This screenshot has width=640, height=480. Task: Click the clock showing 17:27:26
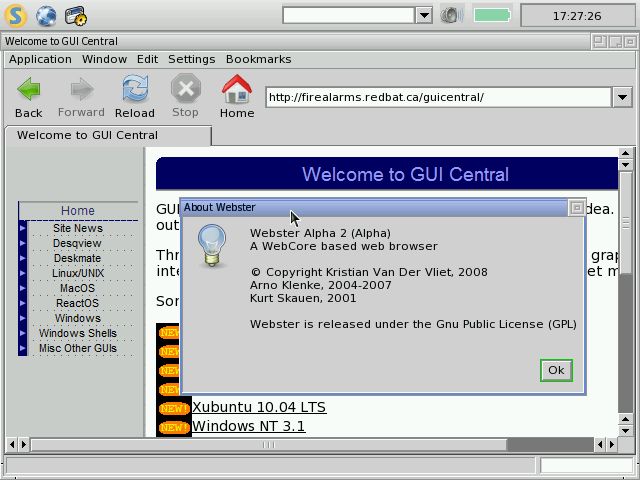click(x=577, y=16)
